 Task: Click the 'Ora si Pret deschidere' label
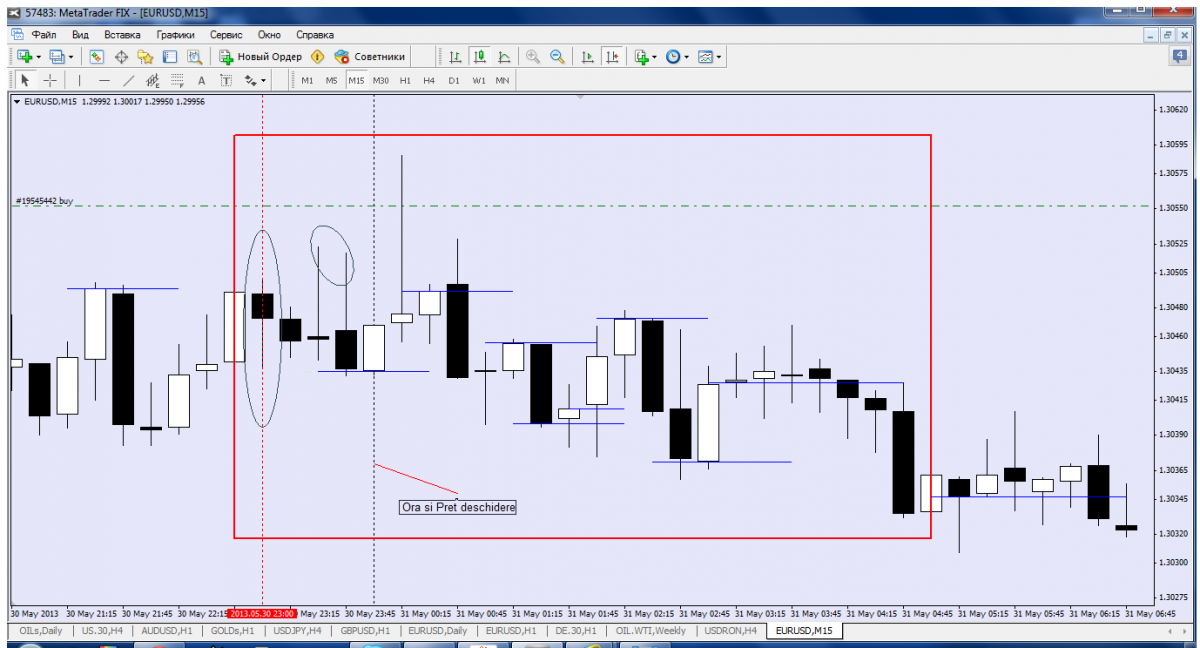458,507
